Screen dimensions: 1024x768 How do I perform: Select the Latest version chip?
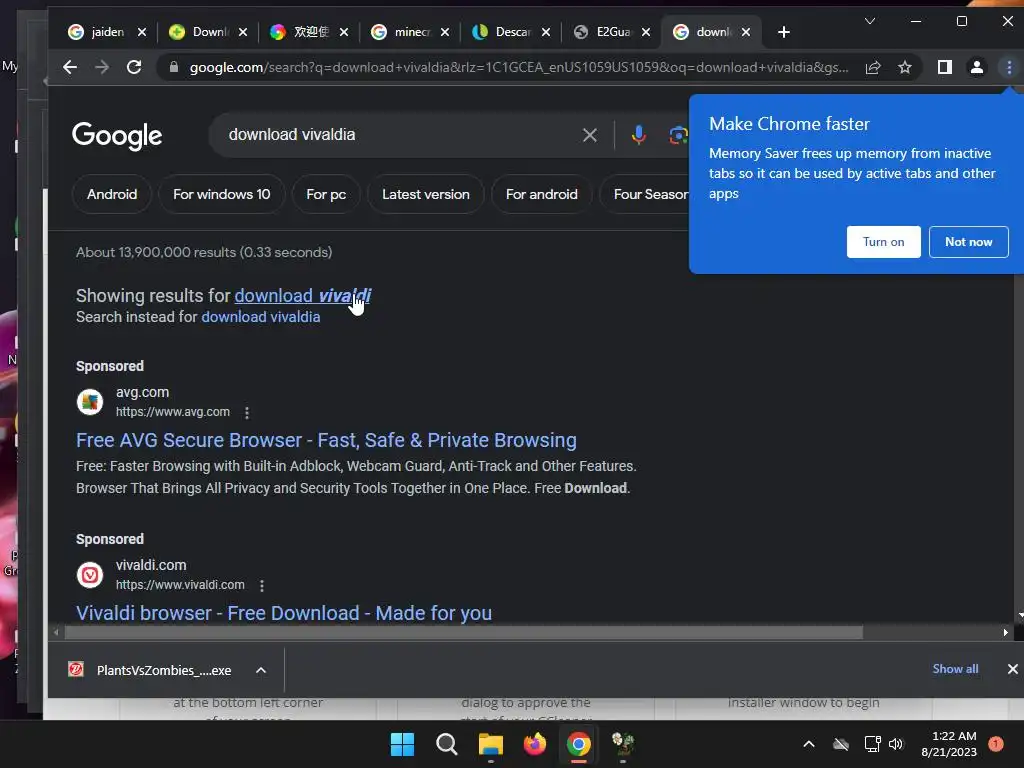pyautogui.click(x=426, y=194)
